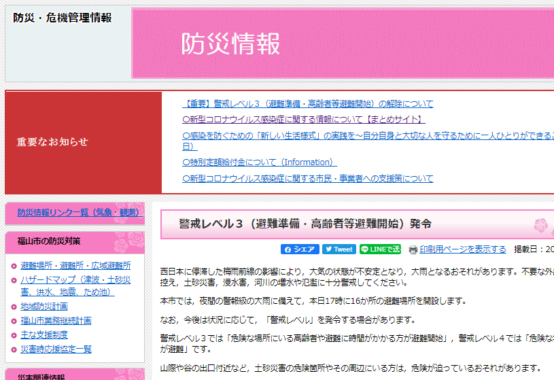Image resolution: width=554 pixels, height=380 pixels.
Task: Open 新型コロナウイルス感染症に関する情報 まとめサイト link
Action: (x=303, y=120)
